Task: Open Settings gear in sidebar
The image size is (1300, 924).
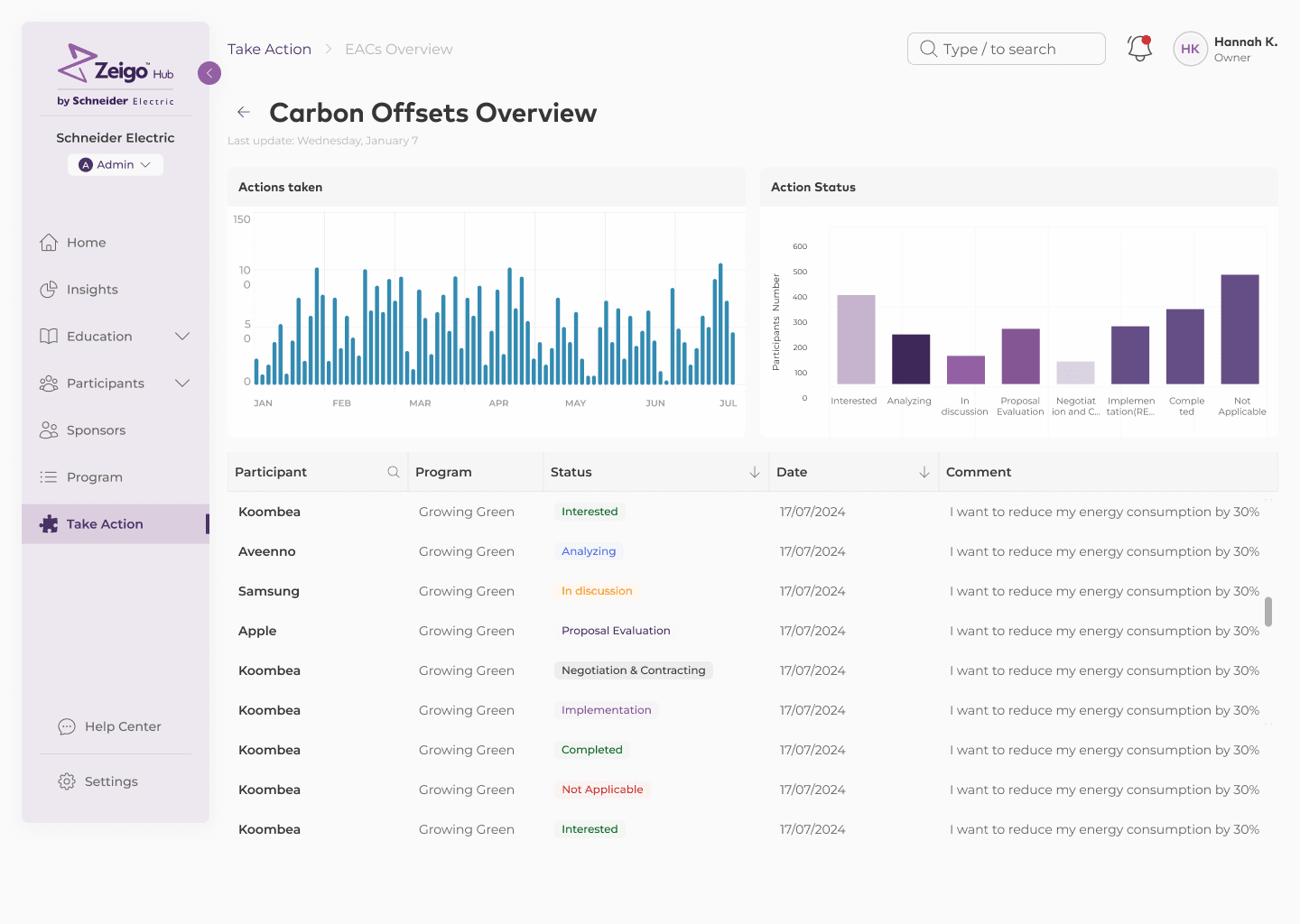Action: 98,781
